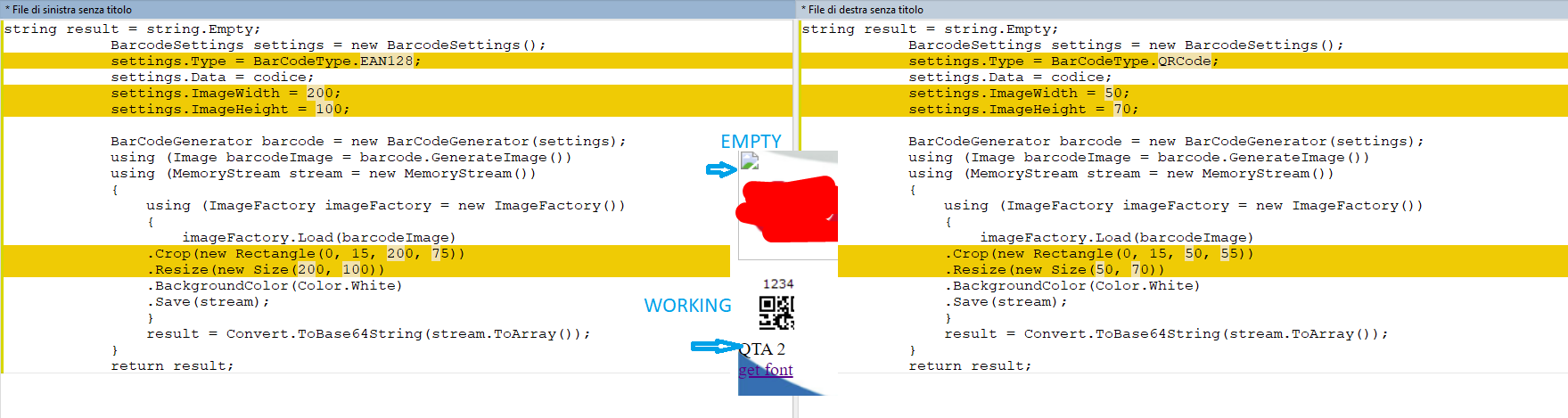Click '.Crop(new Rectangle(0, 15, 50, 55))' in right file
Viewport: 1568px width, 418px height.
tap(1099, 253)
